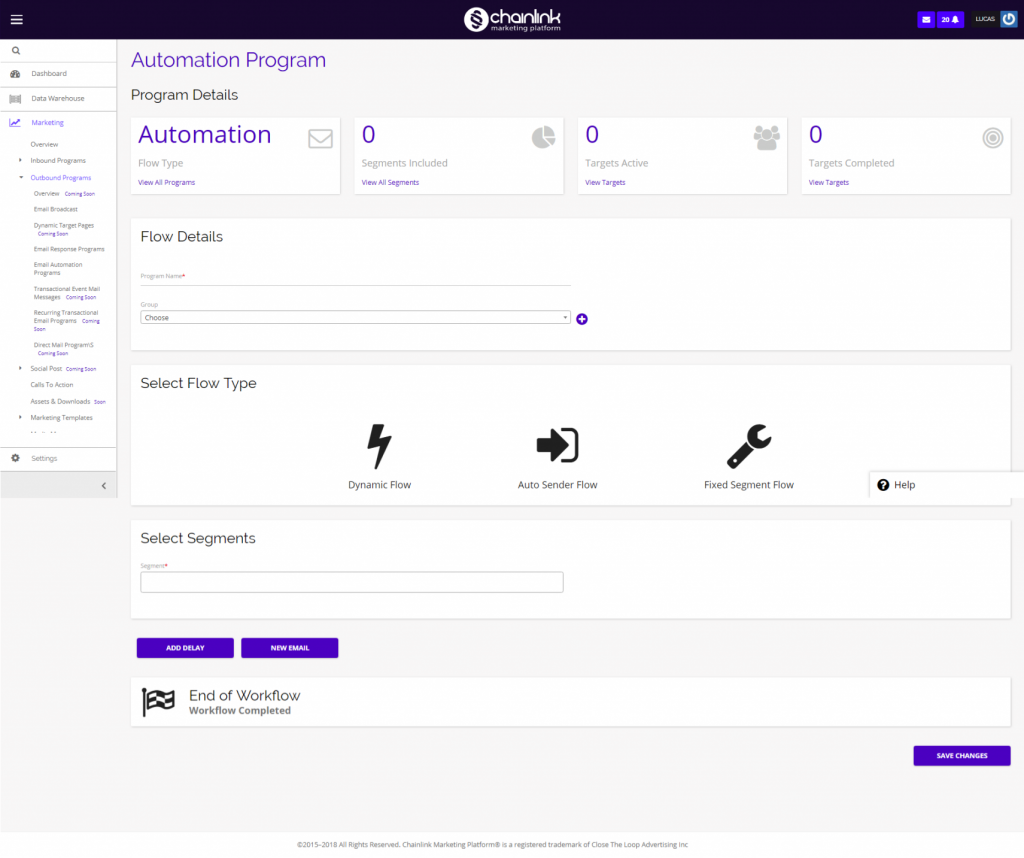
Task: Open the messages envelope icon in the header
Action: click(x=925, y=18)
